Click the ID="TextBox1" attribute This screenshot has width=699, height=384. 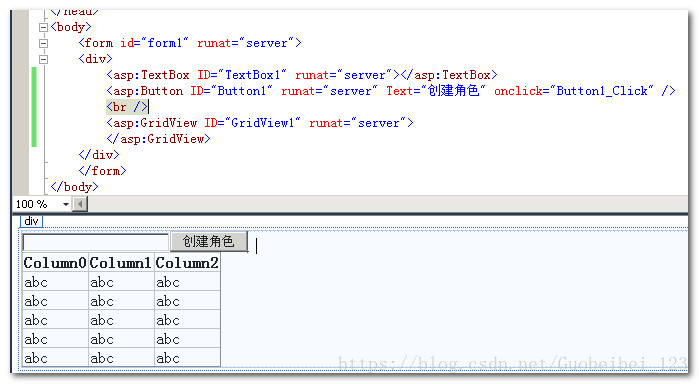(x=242, y=75)
